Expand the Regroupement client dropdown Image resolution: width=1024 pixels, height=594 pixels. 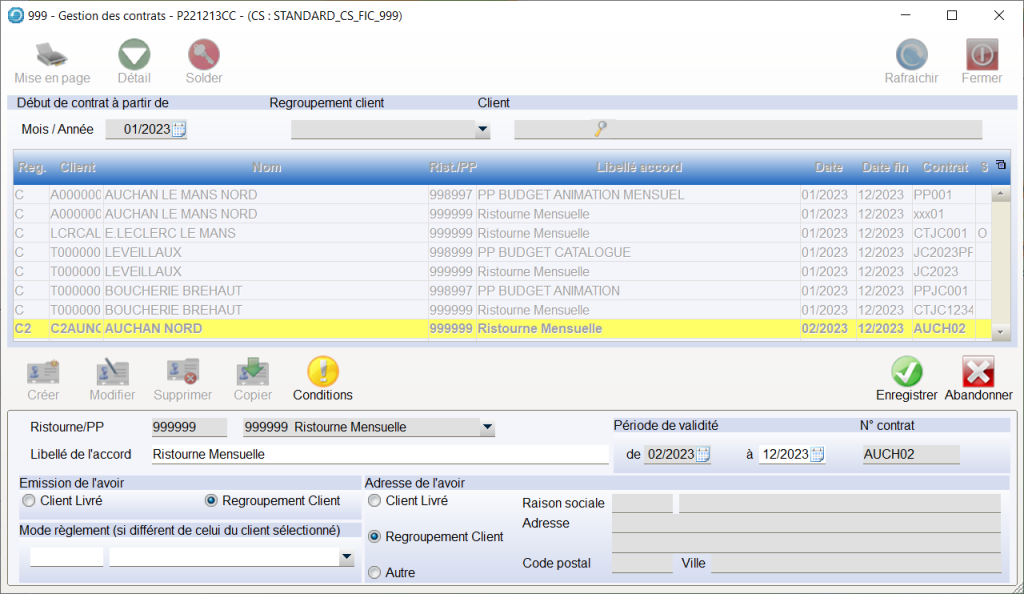(x=483, y=129)
